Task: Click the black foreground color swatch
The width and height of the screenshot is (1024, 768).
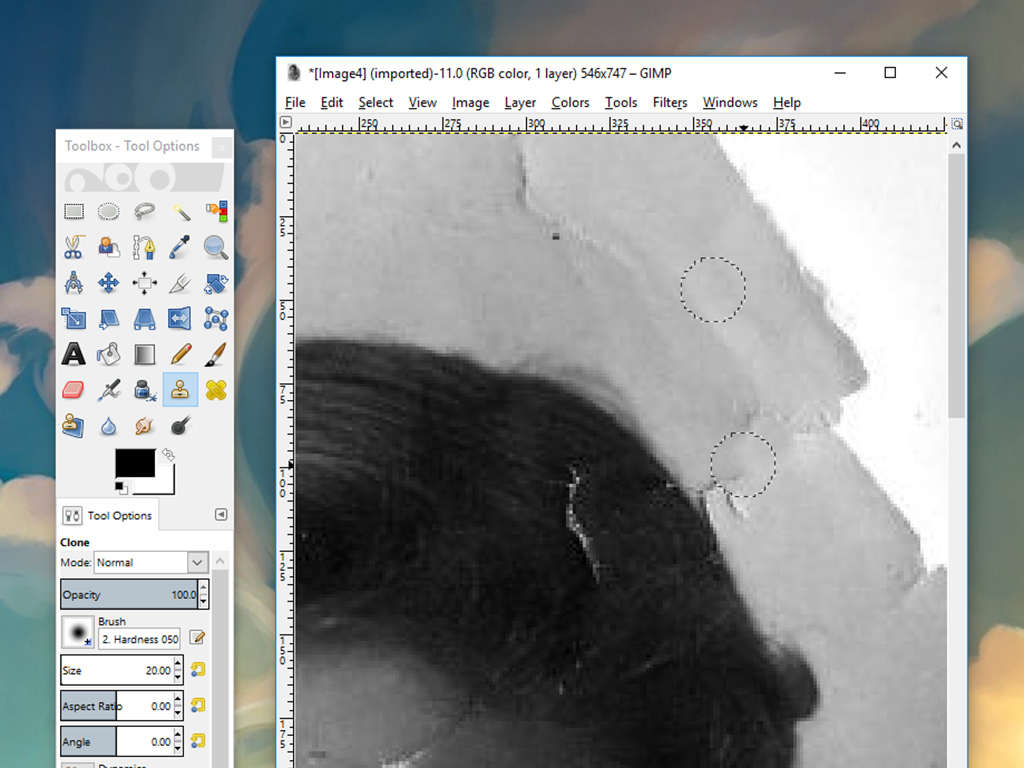Action: (133, 462)
